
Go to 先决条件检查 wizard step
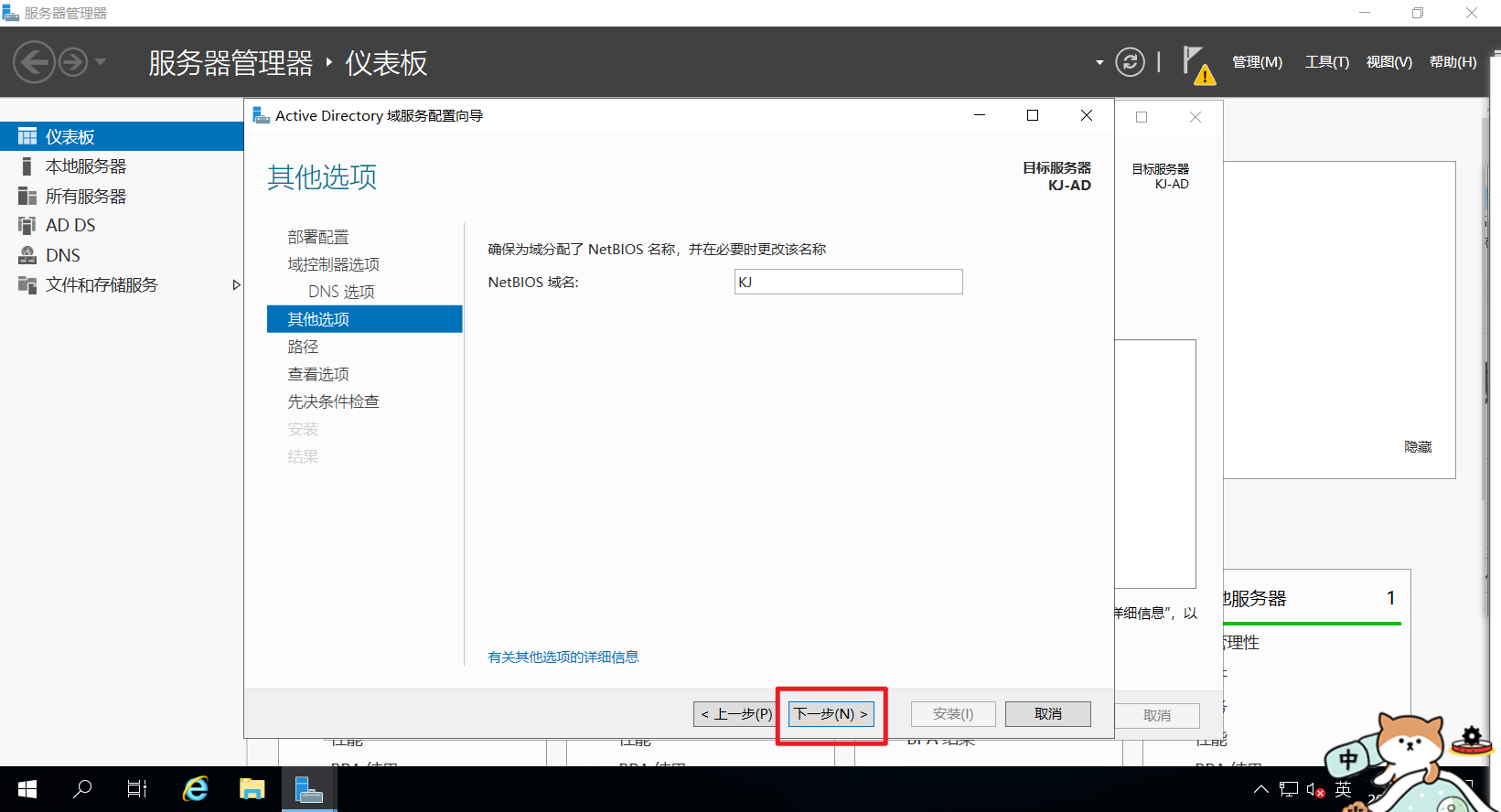pyautogui.click(x=333, y=401)
